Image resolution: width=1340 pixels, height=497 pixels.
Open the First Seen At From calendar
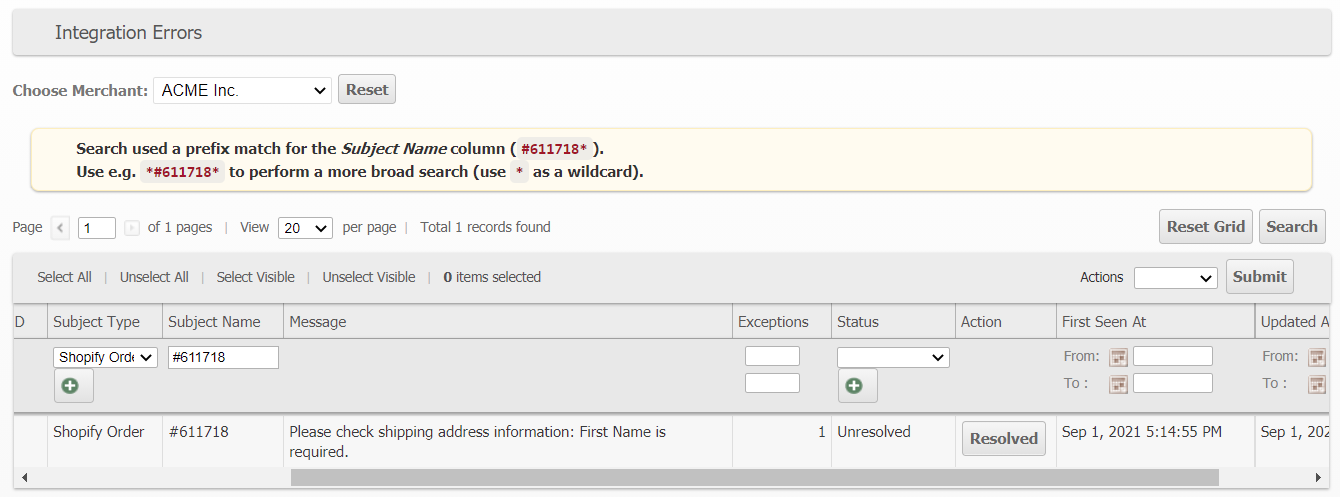1118,357
